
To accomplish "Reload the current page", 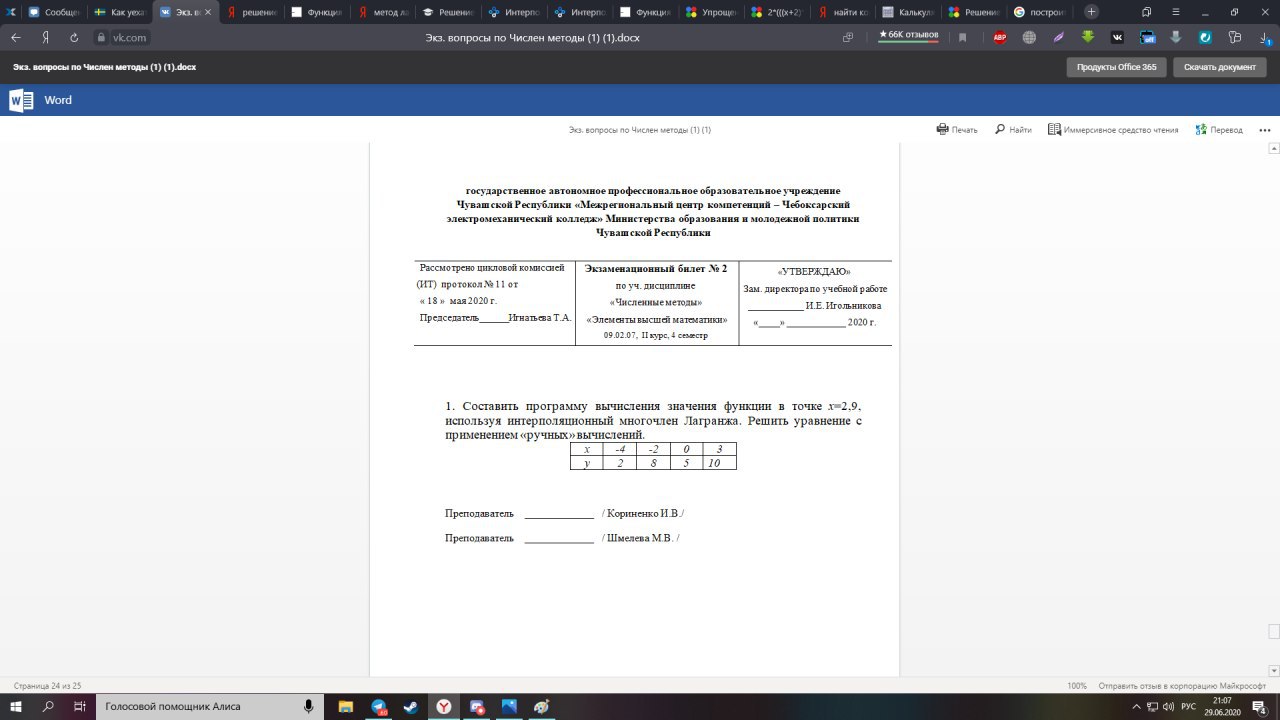I will click(x=74, y=37).
